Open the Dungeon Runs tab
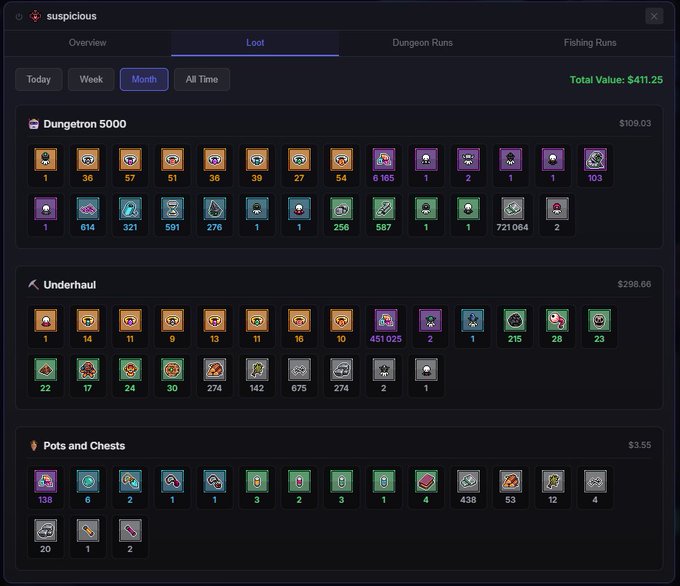The width and height of the screenshot is (680, 586). [x=422, y=43]
